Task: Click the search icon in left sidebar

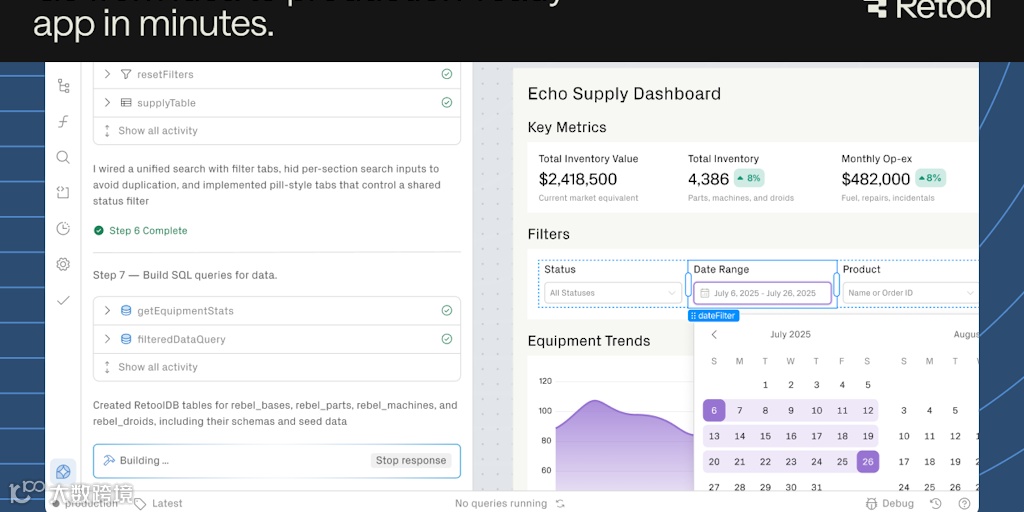Action: click(63, 157)
